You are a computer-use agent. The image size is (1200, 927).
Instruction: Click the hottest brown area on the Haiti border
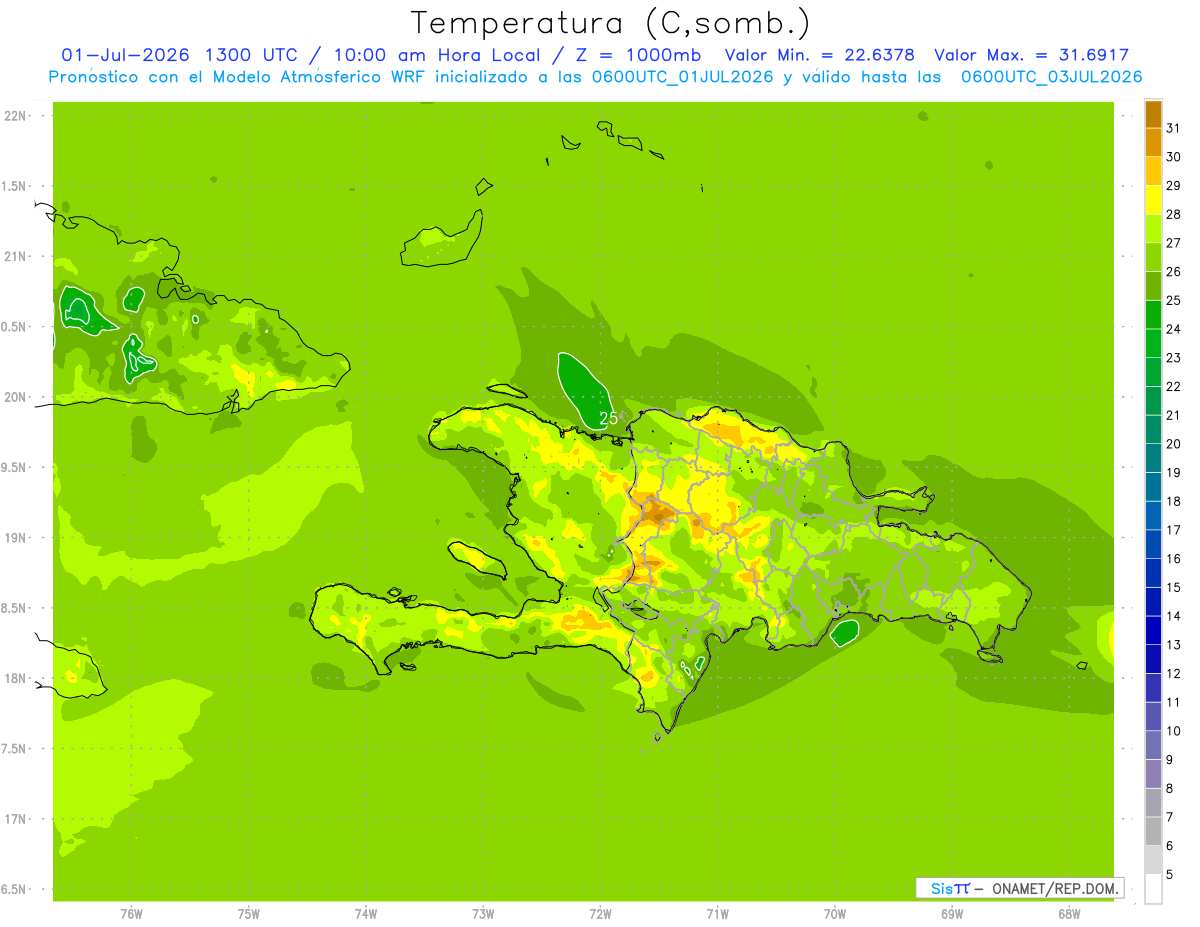pyautogui.click(x=656, y=514)
